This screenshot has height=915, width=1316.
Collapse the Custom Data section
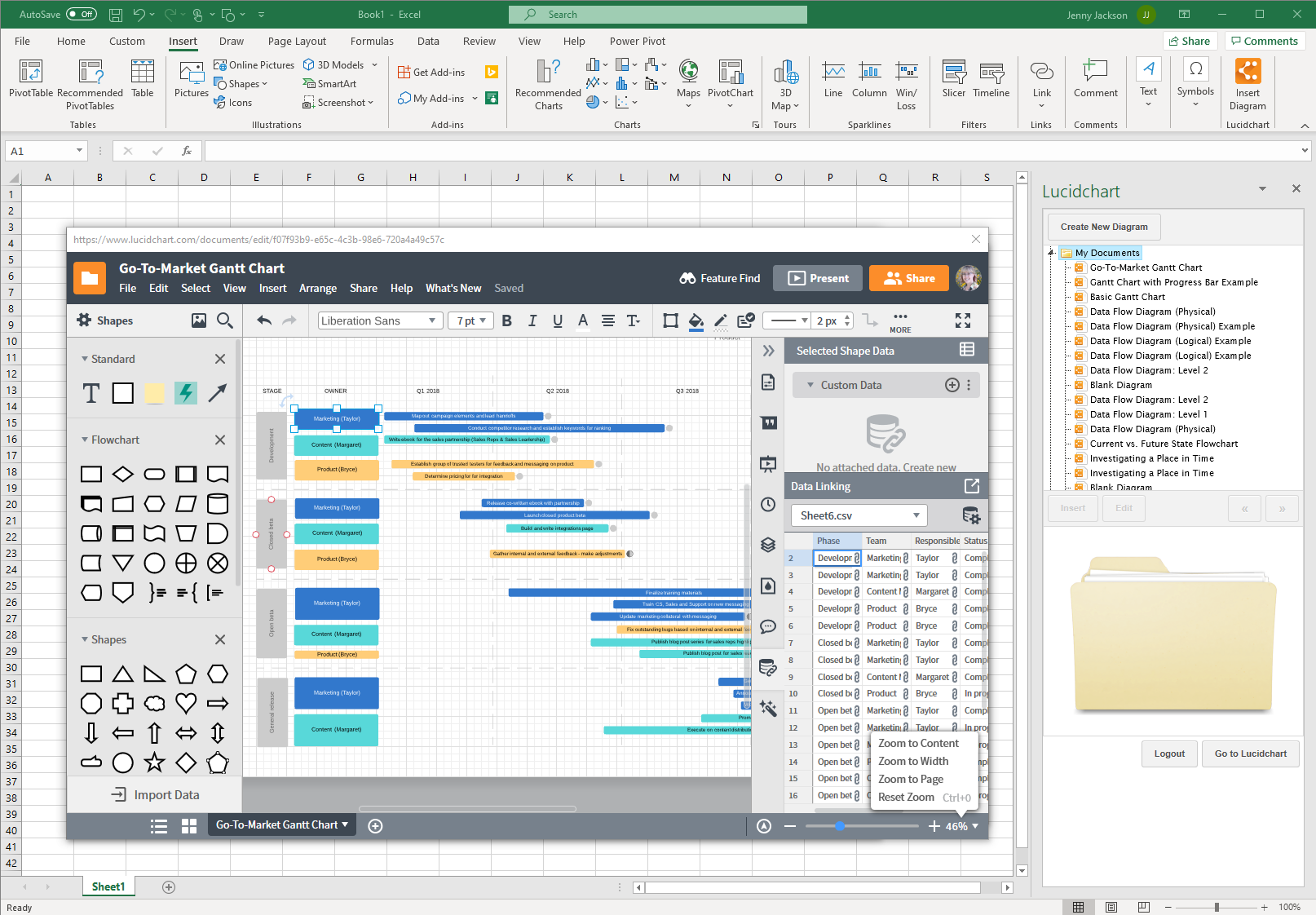(x=810, y=384)
